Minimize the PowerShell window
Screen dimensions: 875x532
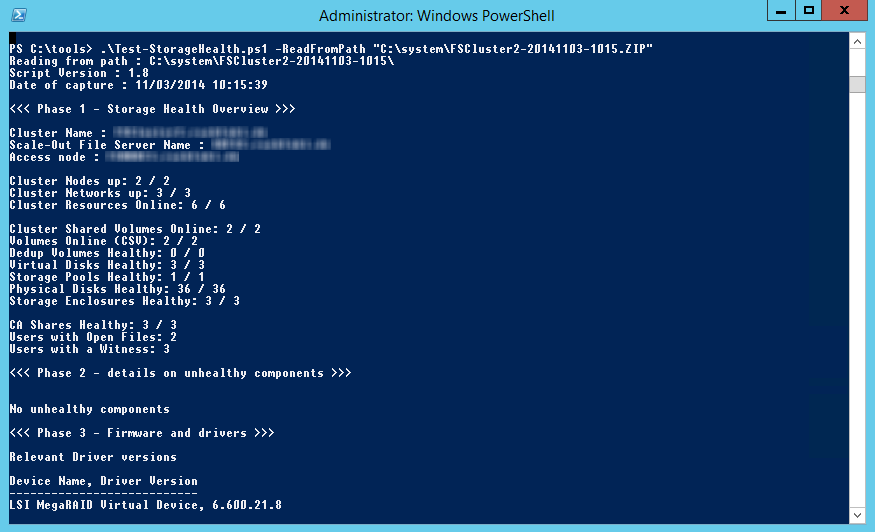click(781, 11)
